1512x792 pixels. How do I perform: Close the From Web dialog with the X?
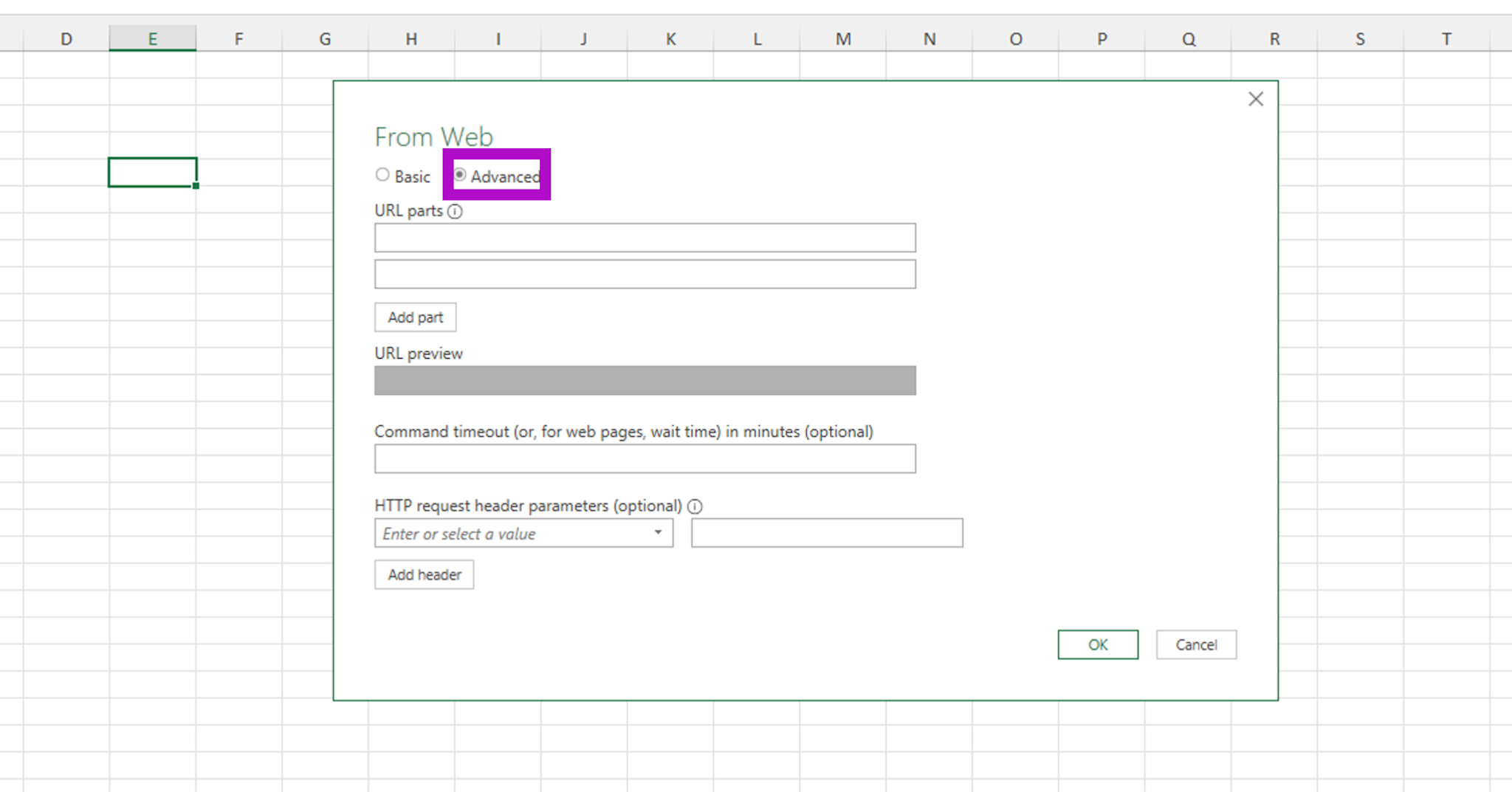[x=1255, y=98]
